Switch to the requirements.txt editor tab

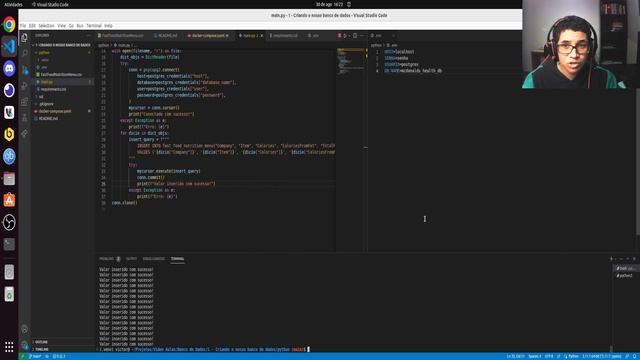[x=284, y=36]
